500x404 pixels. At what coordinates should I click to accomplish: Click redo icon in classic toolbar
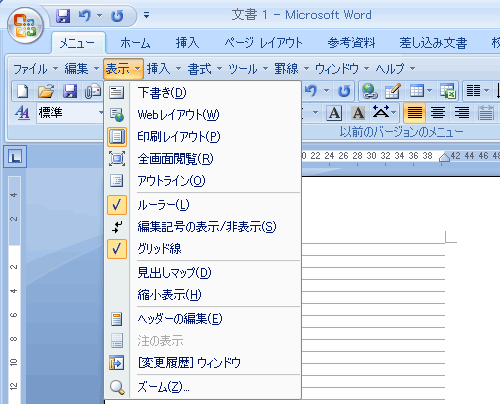344,91
